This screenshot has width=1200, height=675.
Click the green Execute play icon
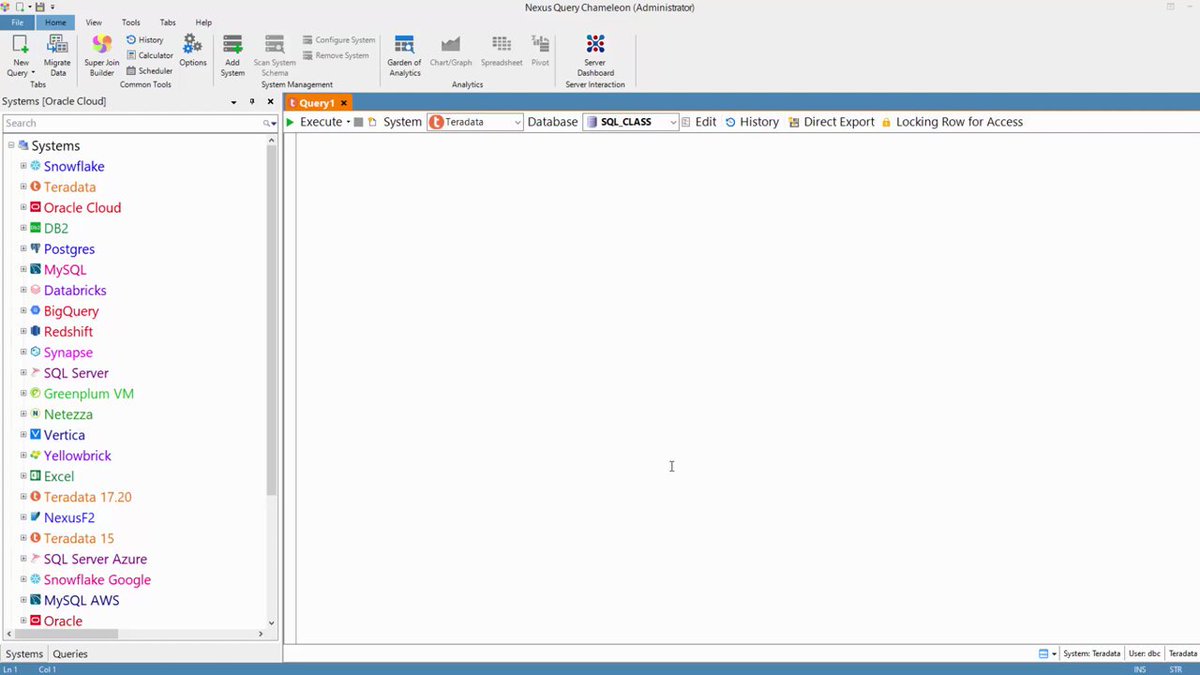[x=290, y=122]
